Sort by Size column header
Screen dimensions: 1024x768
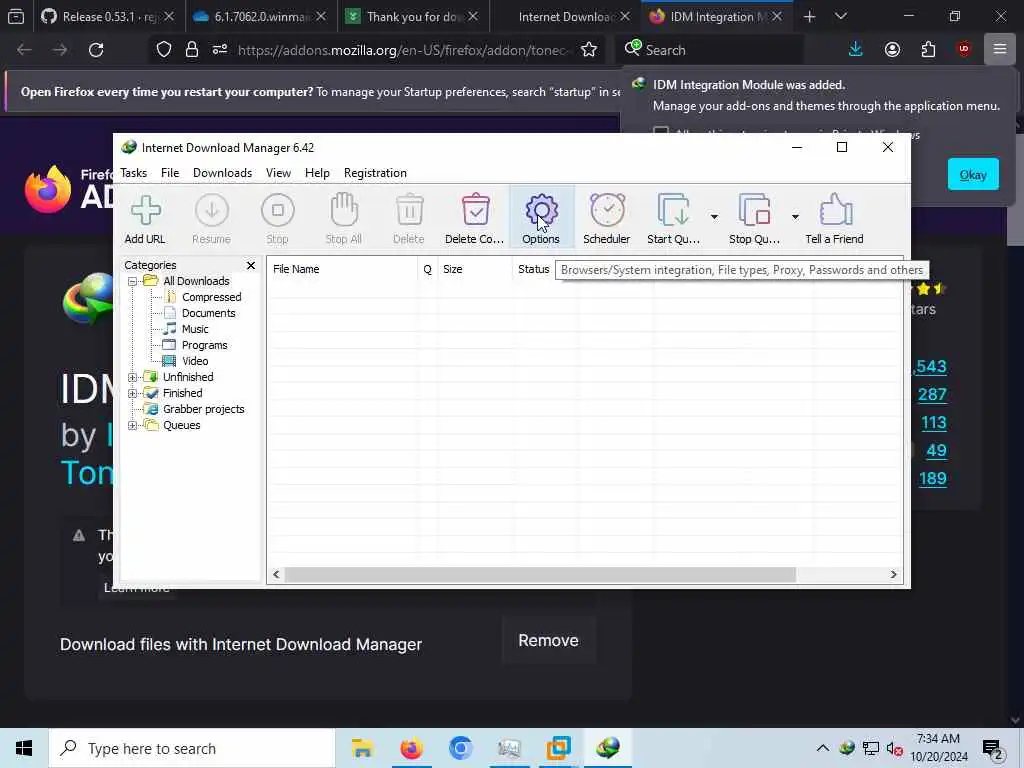coord(475,269)
